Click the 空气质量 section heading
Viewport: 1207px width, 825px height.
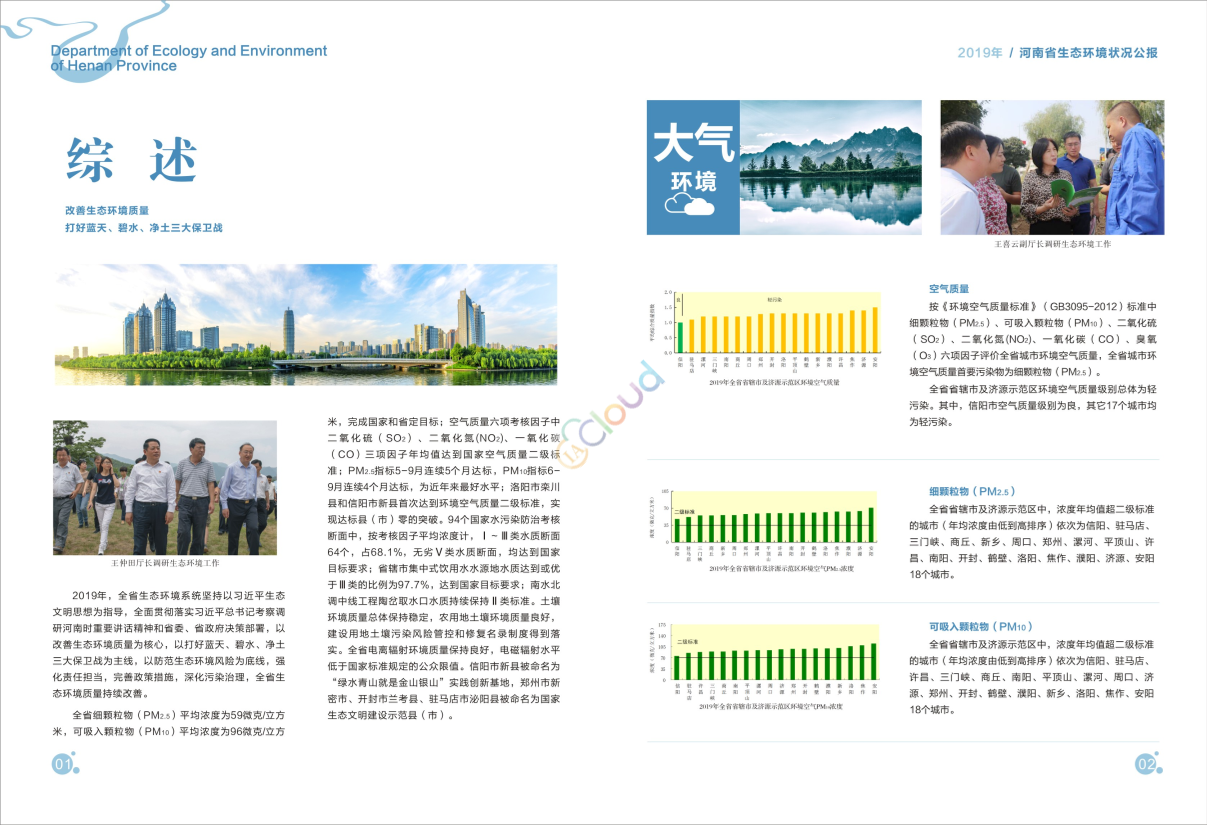949,289
